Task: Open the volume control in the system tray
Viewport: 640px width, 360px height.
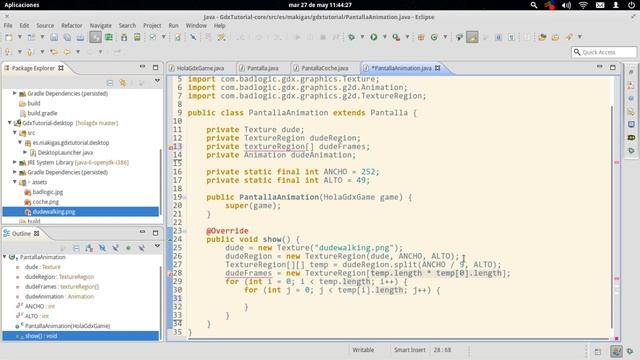Action: (566, 5)
